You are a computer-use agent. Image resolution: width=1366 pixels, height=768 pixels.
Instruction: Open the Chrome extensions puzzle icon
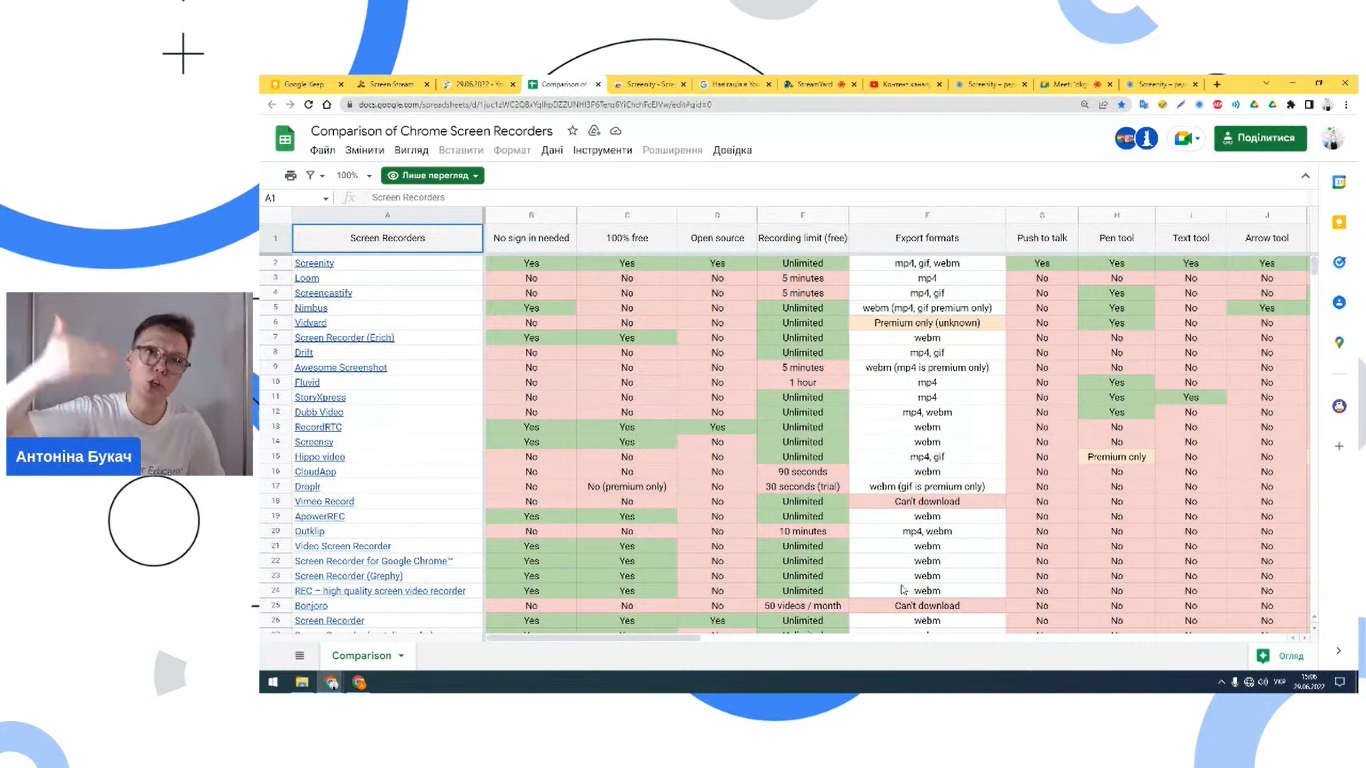pos(1291,104)
